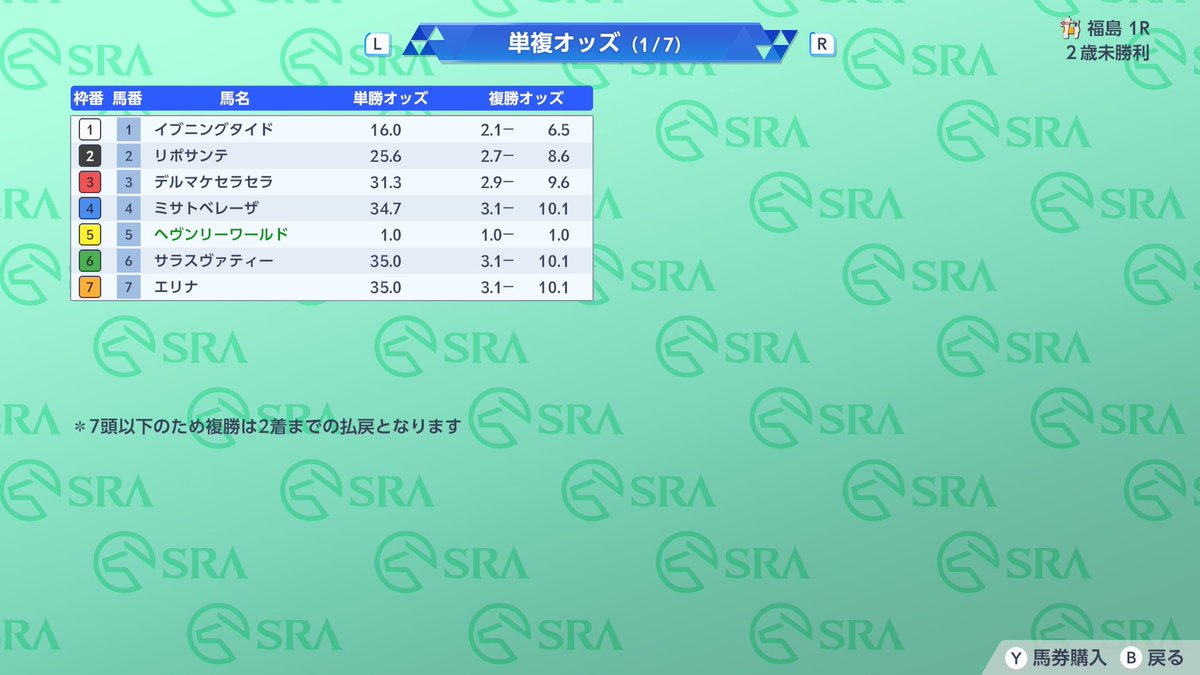
Task: Click the 単勝オッズ column header
Action: pyautogui.click(x=390, y=98)
